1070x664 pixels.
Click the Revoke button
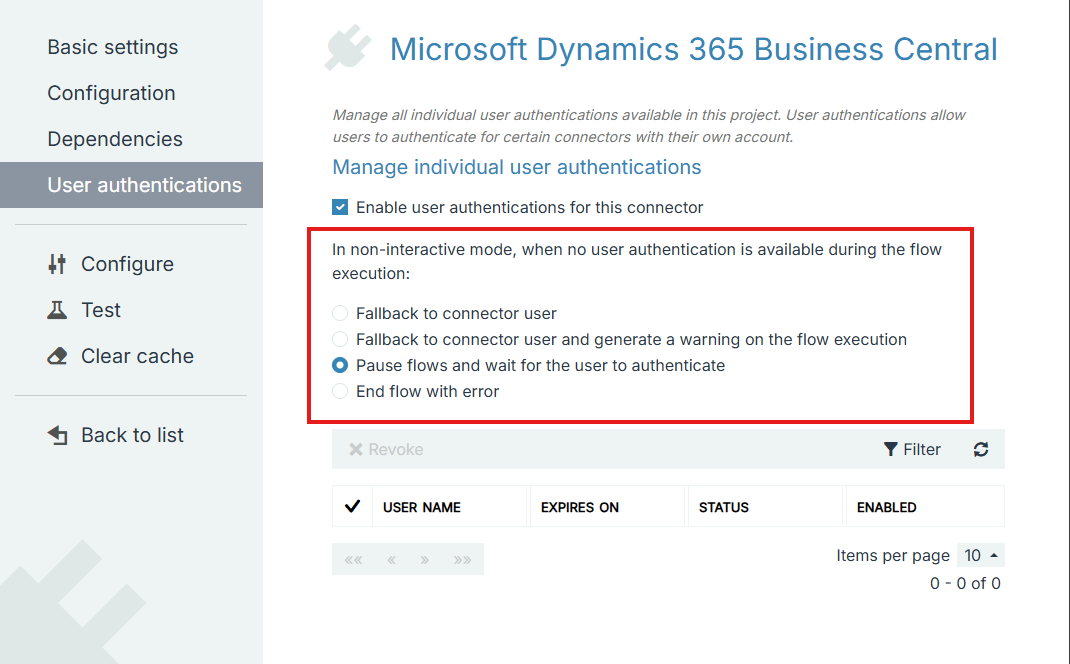[x=386, y=449]
